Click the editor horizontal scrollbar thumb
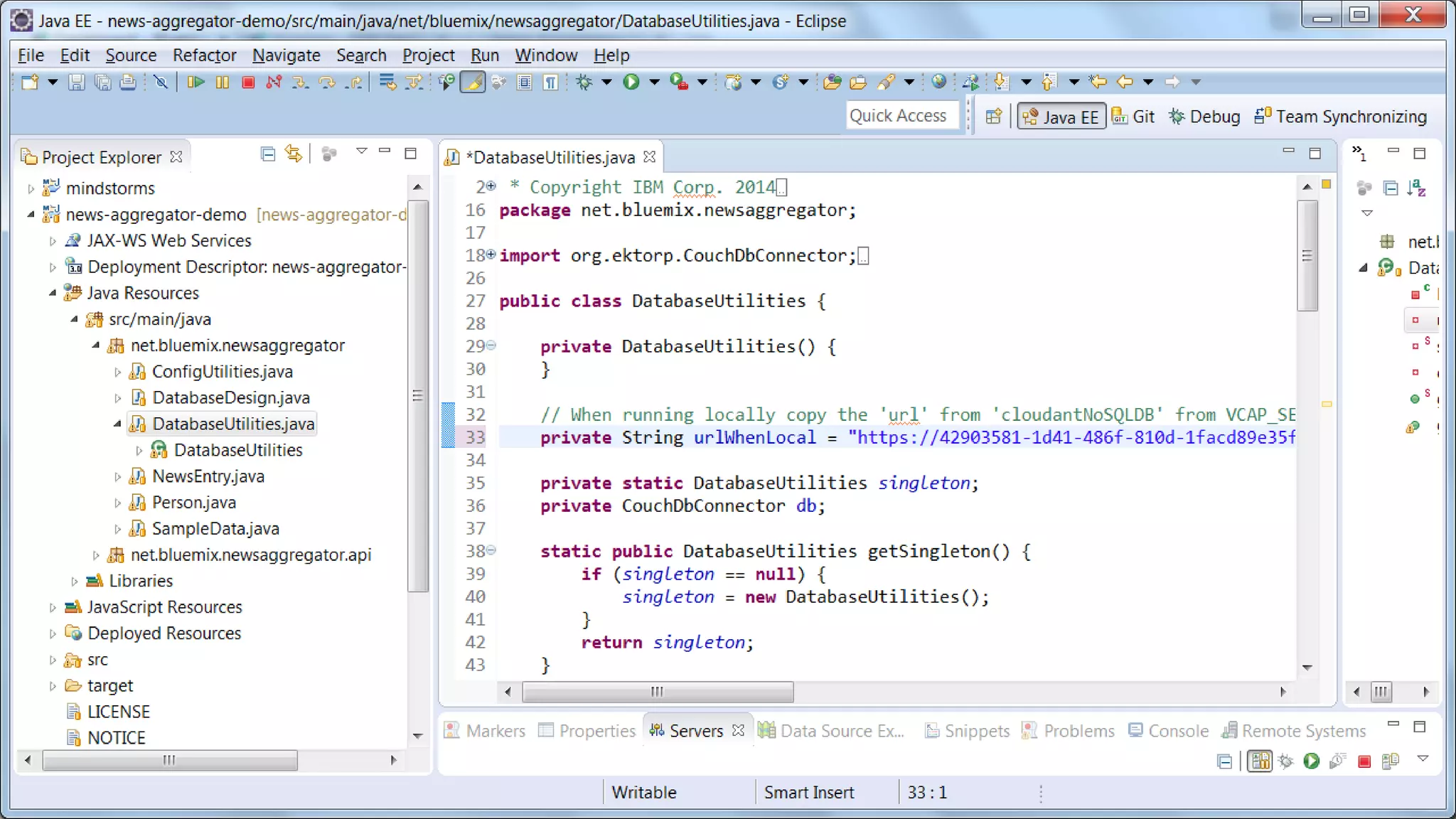This screenshot has height=819, width=1456. tap(658, 692)
